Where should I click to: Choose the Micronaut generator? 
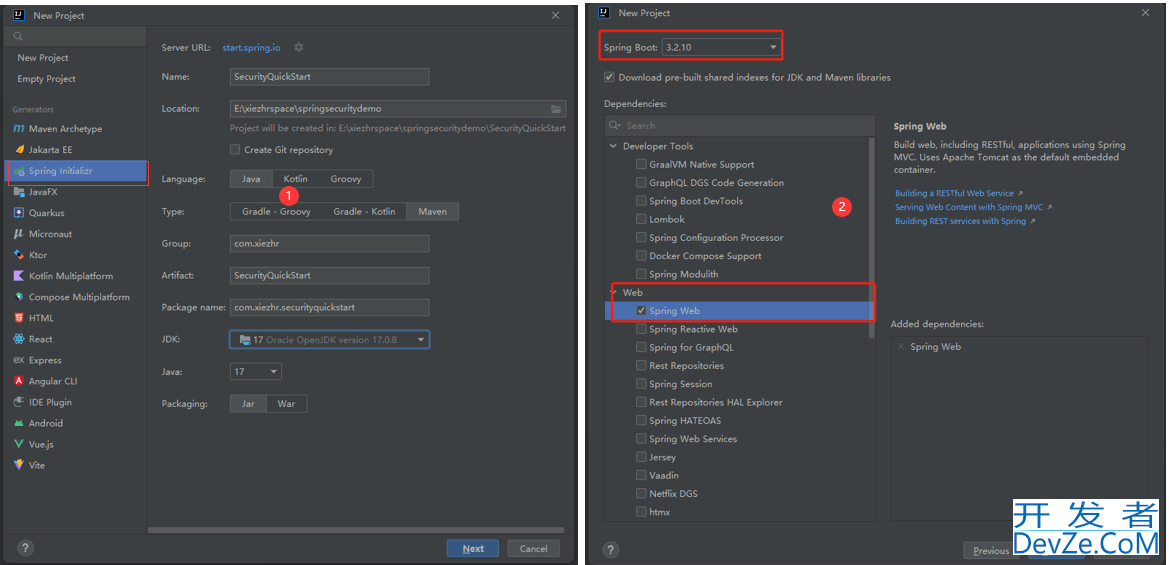tap(50, 233)
